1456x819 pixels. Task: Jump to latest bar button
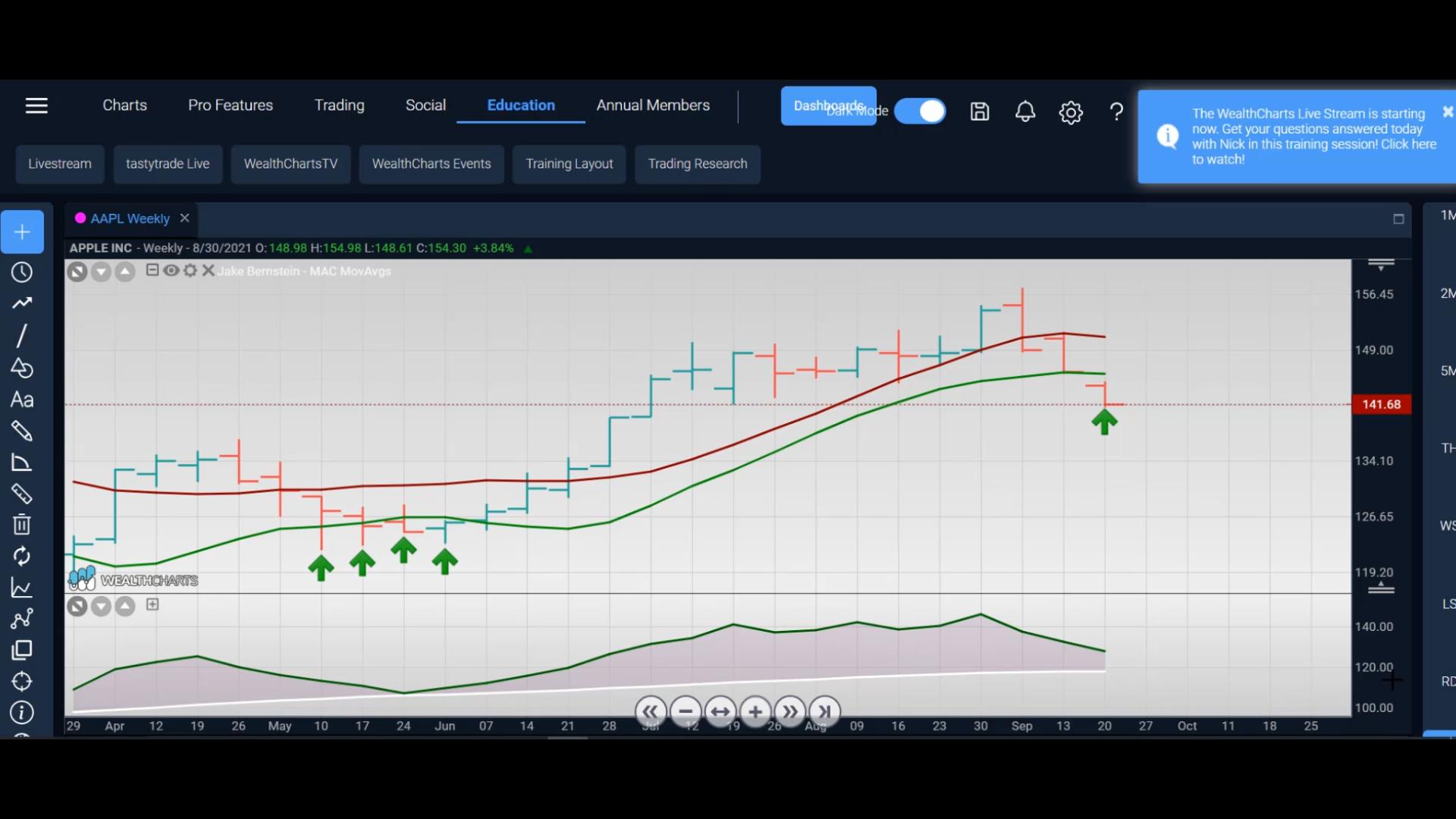coord(825,712)
